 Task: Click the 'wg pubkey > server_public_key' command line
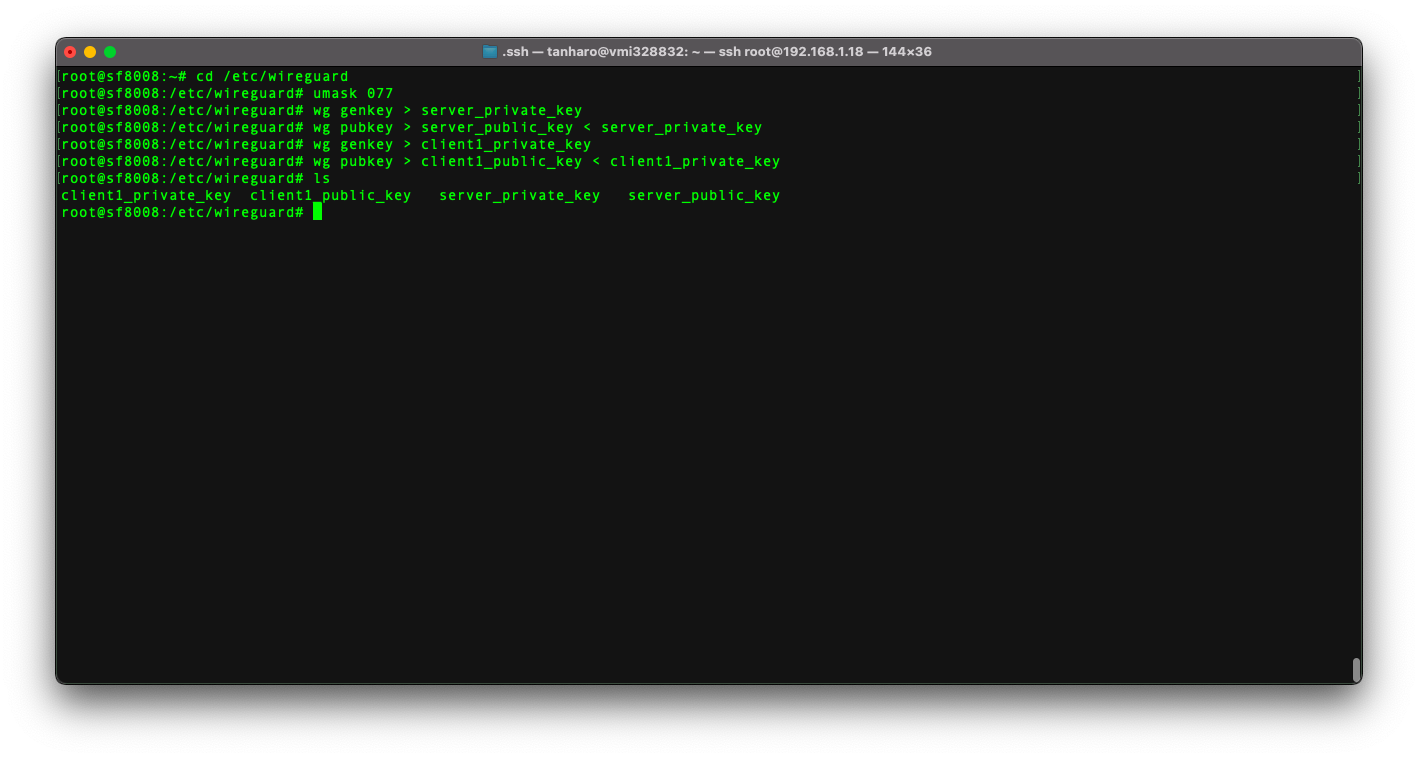[536, 127]
